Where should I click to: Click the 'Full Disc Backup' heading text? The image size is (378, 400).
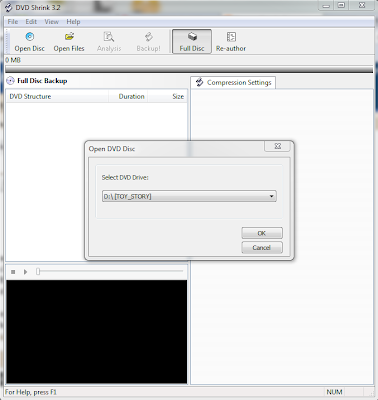click(42, 81)
